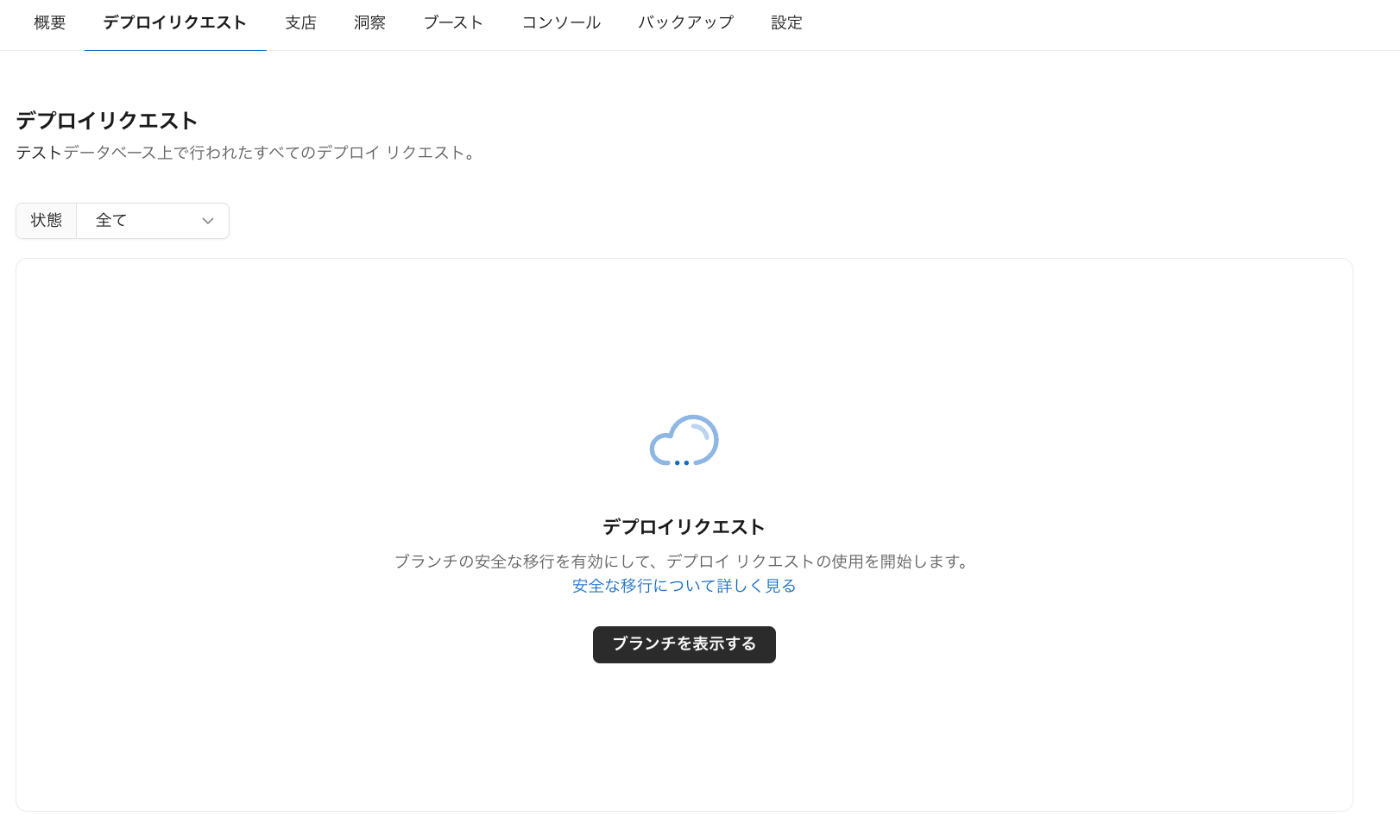Open the 概要 tab
The image size is (1400, 835).
(50, 22)
